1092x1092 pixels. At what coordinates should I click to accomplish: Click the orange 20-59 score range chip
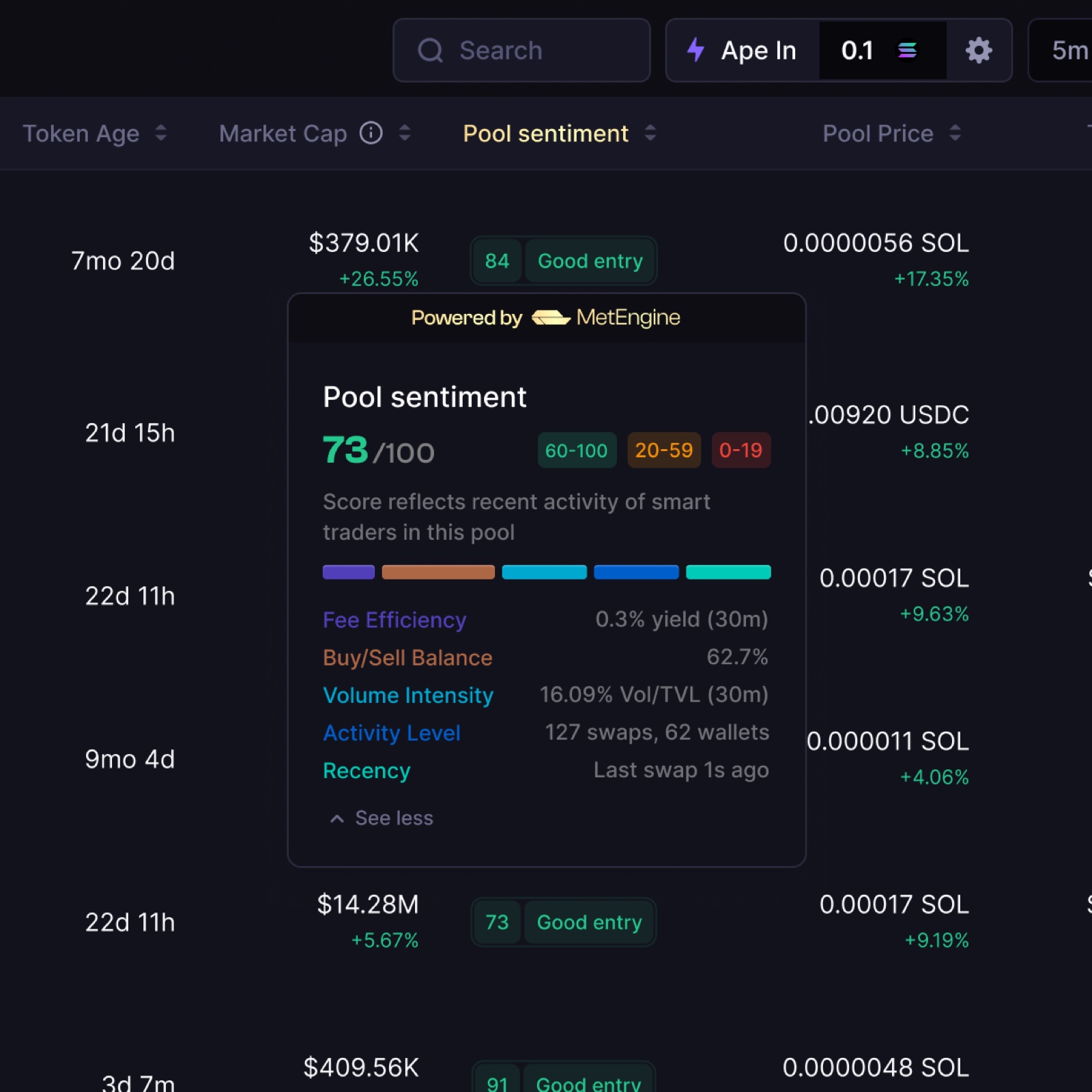(664, 450)
